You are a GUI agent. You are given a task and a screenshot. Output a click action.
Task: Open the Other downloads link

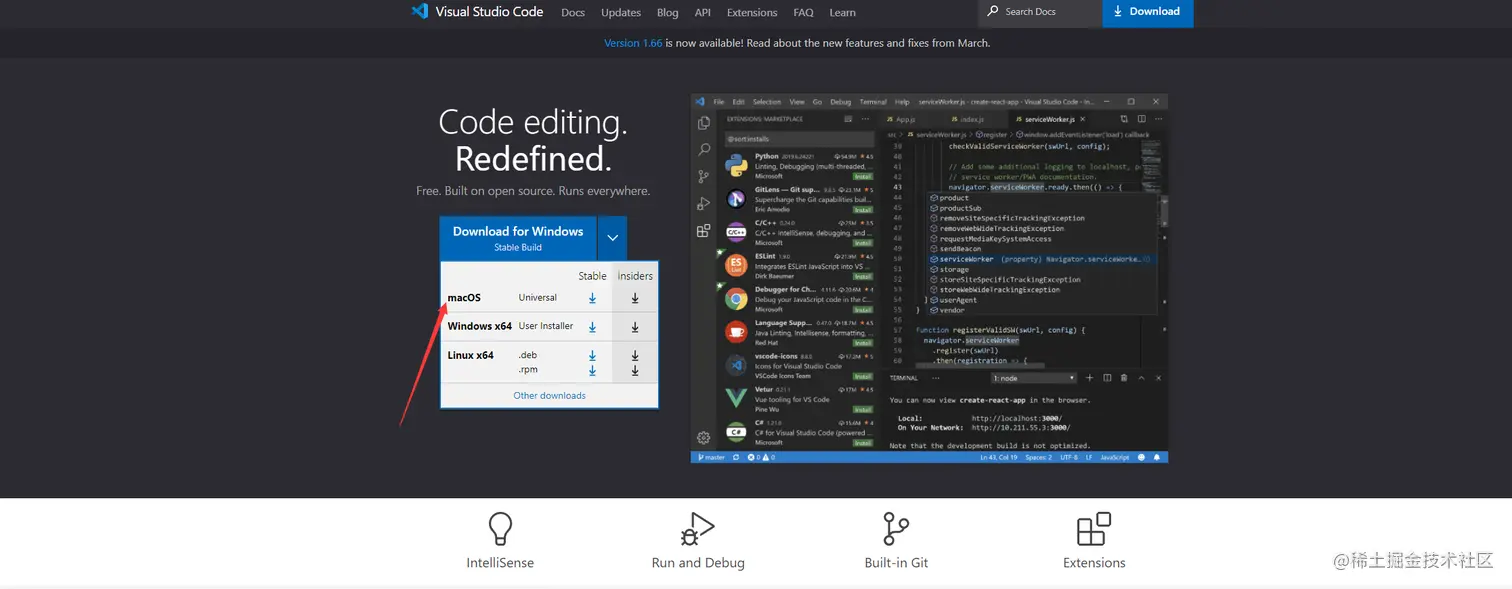[549, 396]
